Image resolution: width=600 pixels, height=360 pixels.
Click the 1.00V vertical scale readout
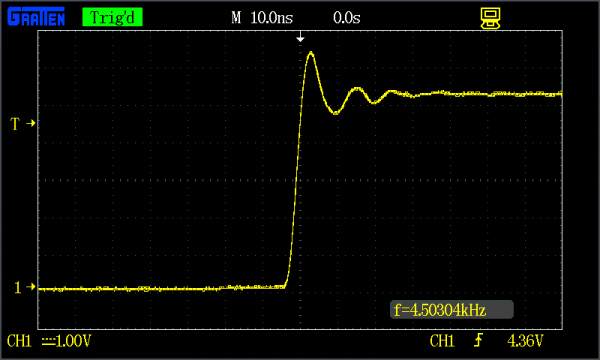coord(73,340)
